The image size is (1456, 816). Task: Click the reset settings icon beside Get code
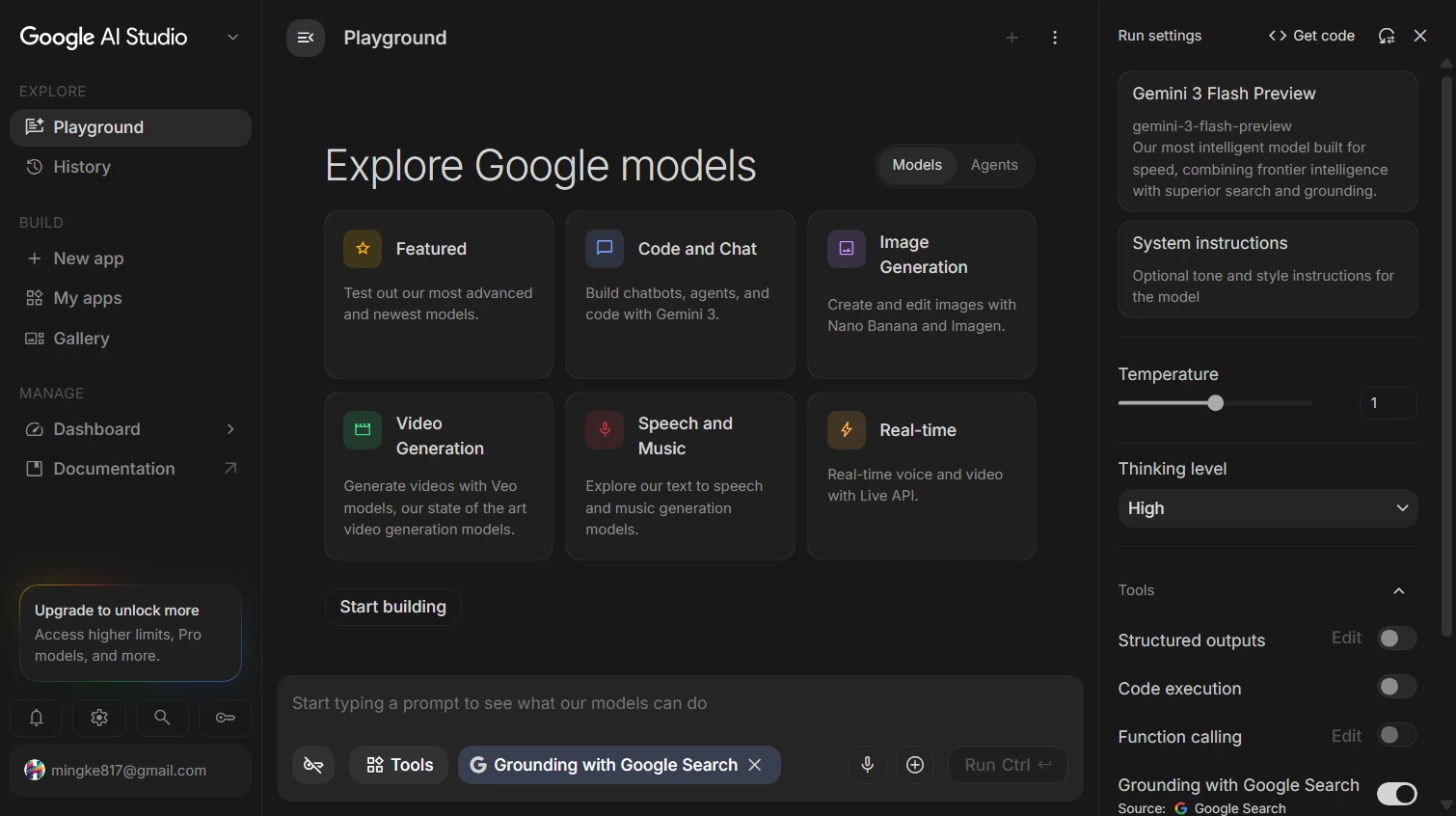(1387, 36)
